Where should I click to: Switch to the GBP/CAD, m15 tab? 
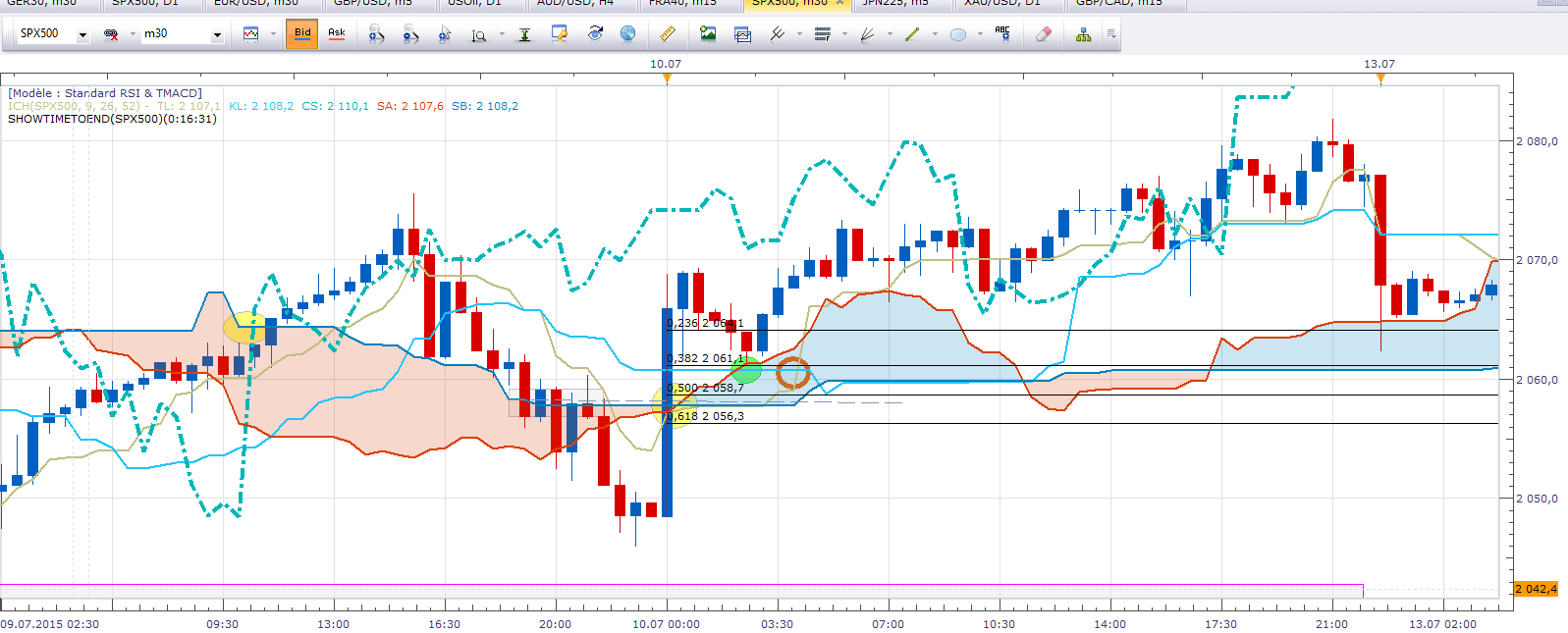pyautogui.click(x=1124, y=4)
